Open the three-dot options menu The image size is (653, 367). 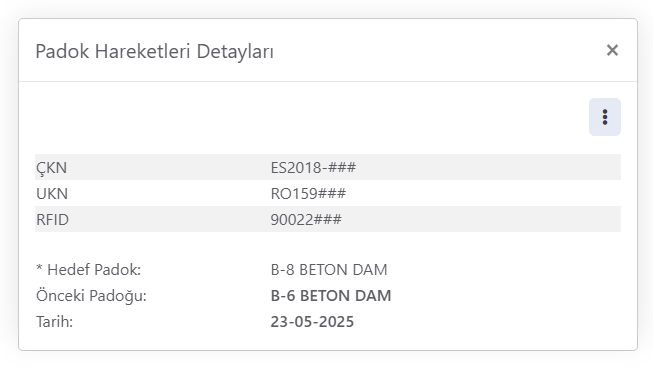tap(605, 117)
